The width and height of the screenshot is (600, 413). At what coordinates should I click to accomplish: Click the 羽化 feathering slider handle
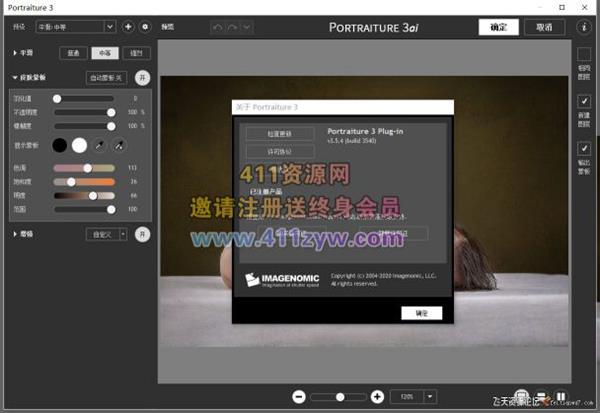click(57, 99)
